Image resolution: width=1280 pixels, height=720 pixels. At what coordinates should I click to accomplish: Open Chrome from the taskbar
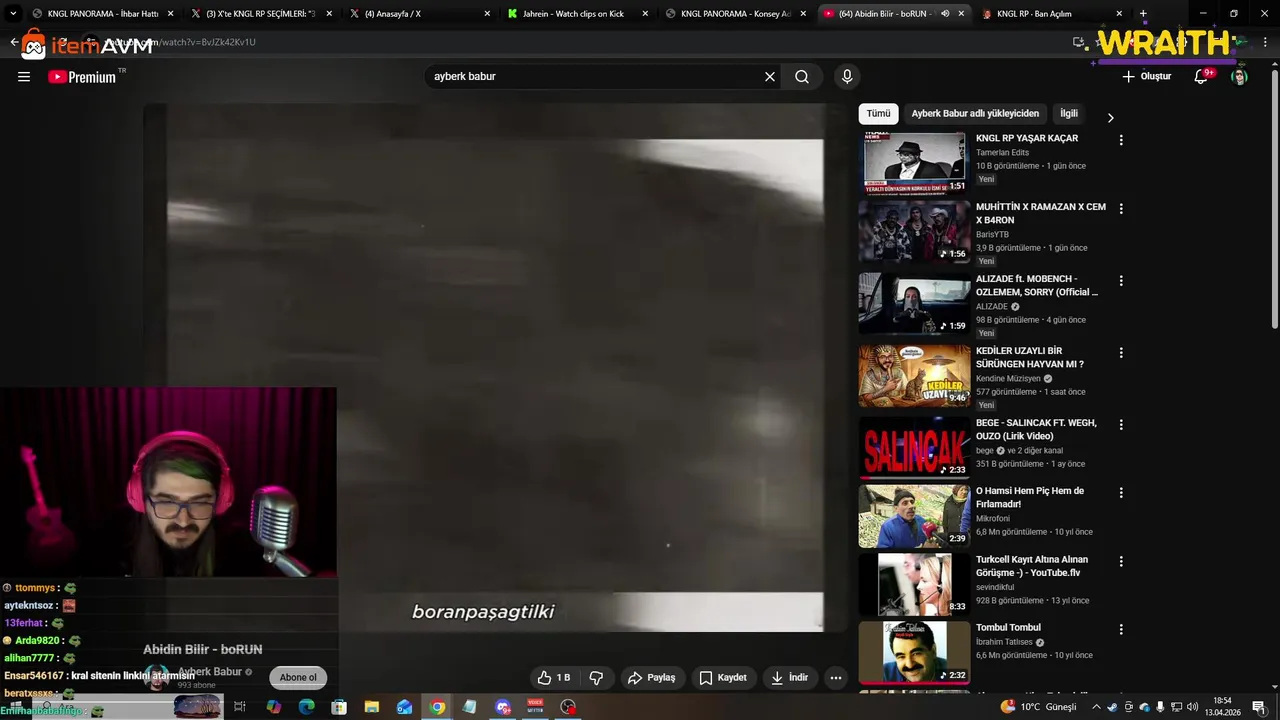(437, 707)
